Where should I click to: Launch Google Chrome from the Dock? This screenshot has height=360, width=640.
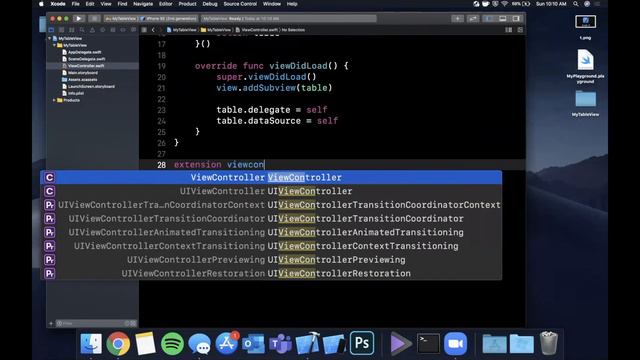point(118,344)
